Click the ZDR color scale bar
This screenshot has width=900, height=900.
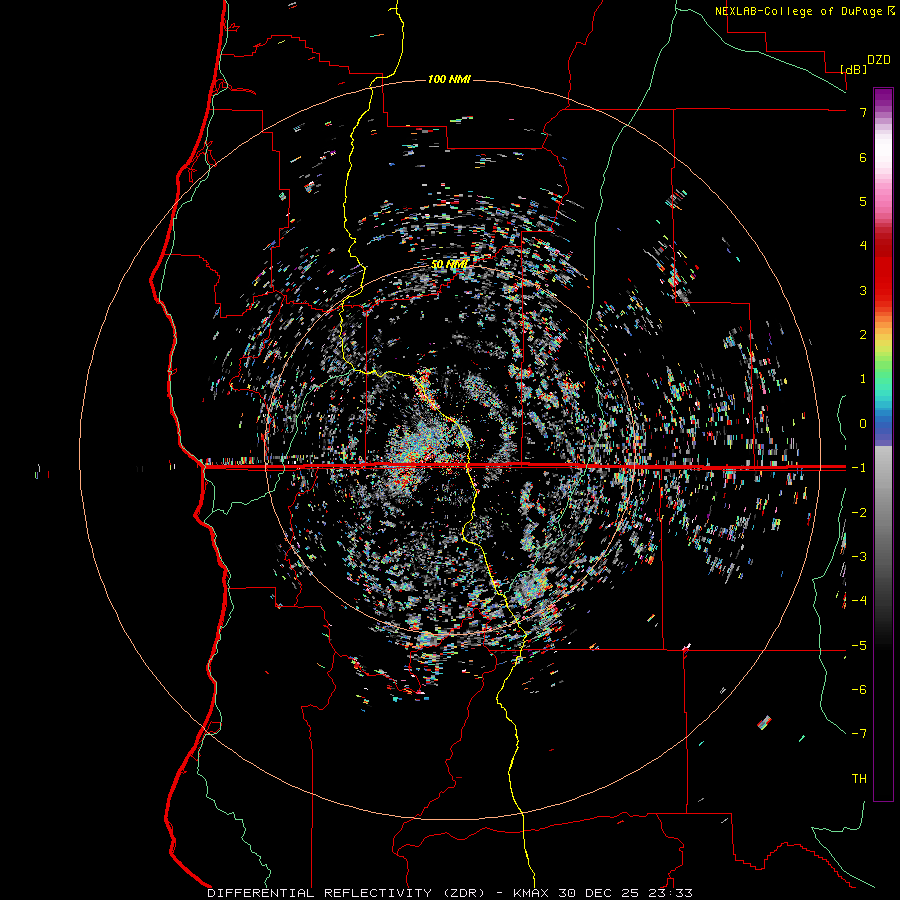tap(883, 444)
